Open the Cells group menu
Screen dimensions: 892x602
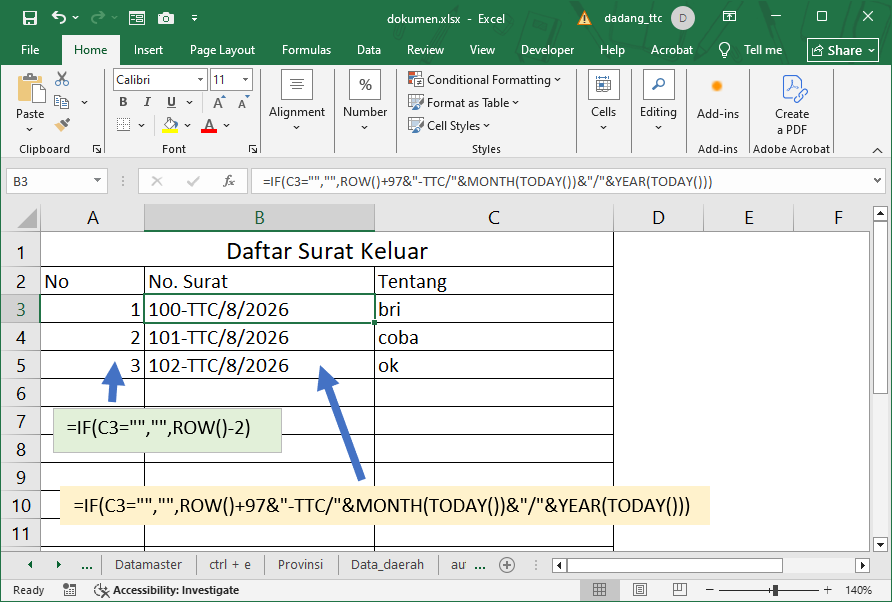coord(603,101)
